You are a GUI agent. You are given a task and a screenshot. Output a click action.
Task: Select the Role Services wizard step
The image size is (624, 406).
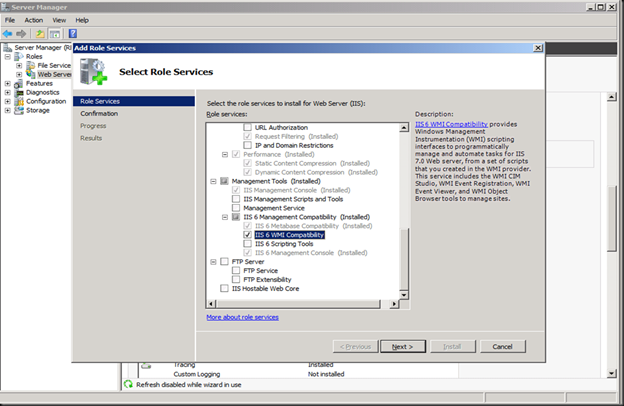point(134,101)
